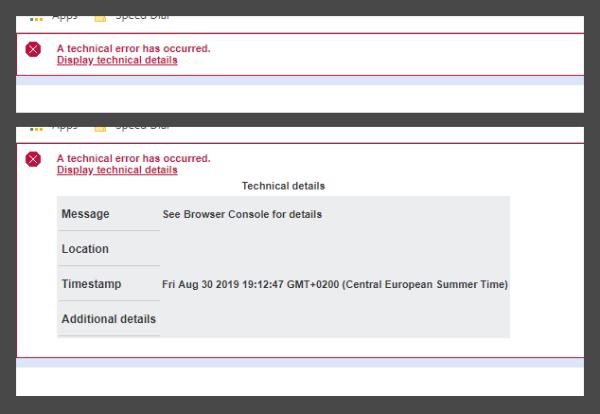Image resolution: width=600 pixels, height=414 pixels.
Task: Select the Fri Aug 30 2019 timestamp value
Action: coord(335,284)
